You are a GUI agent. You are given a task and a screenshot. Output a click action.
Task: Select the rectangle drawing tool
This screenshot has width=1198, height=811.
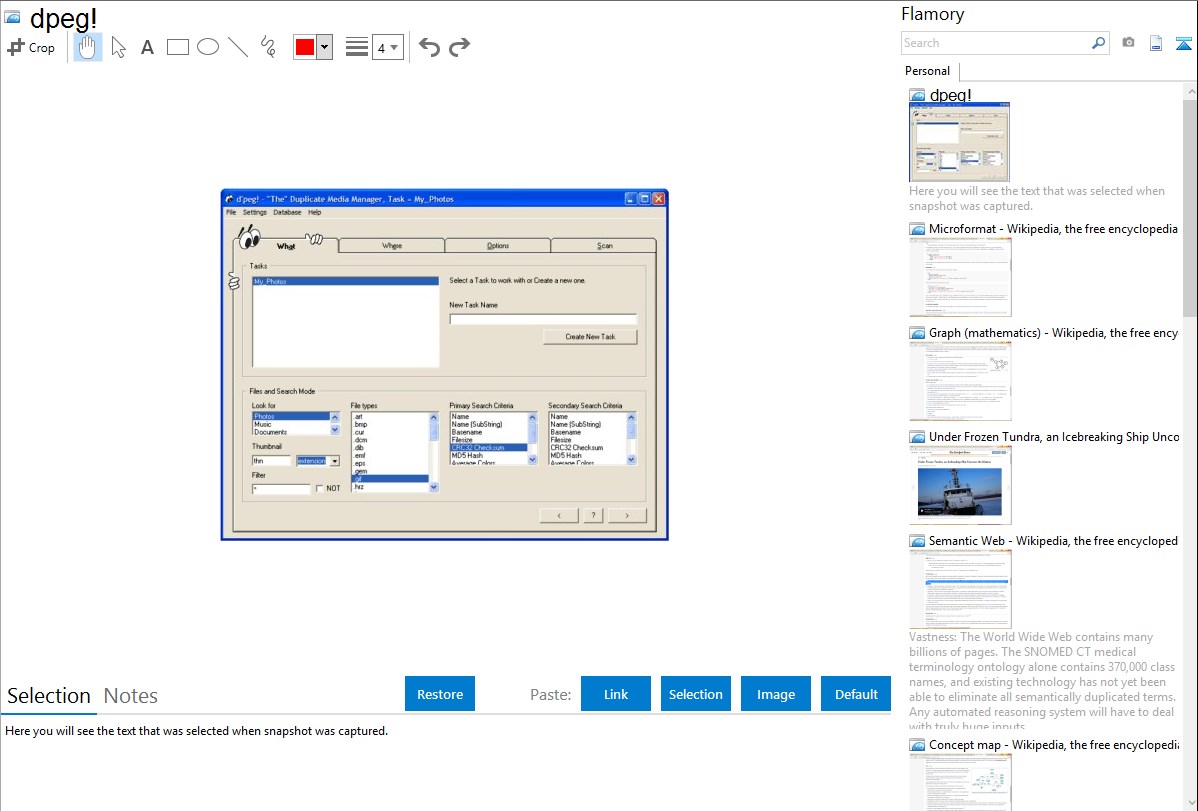coord(177,47)
